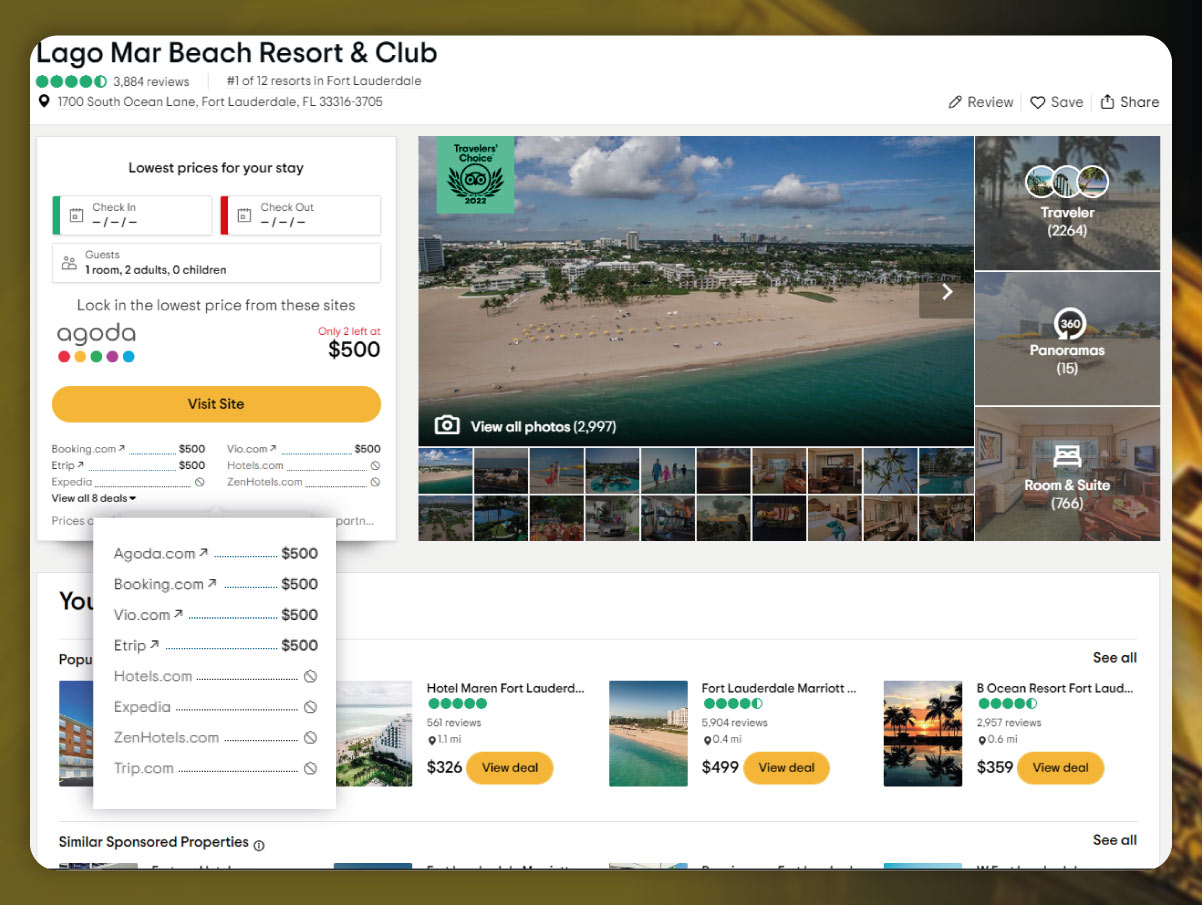Click the "5,904 reviews" count
Viewport: 1202px width, 905px height.
pos(735,722)
